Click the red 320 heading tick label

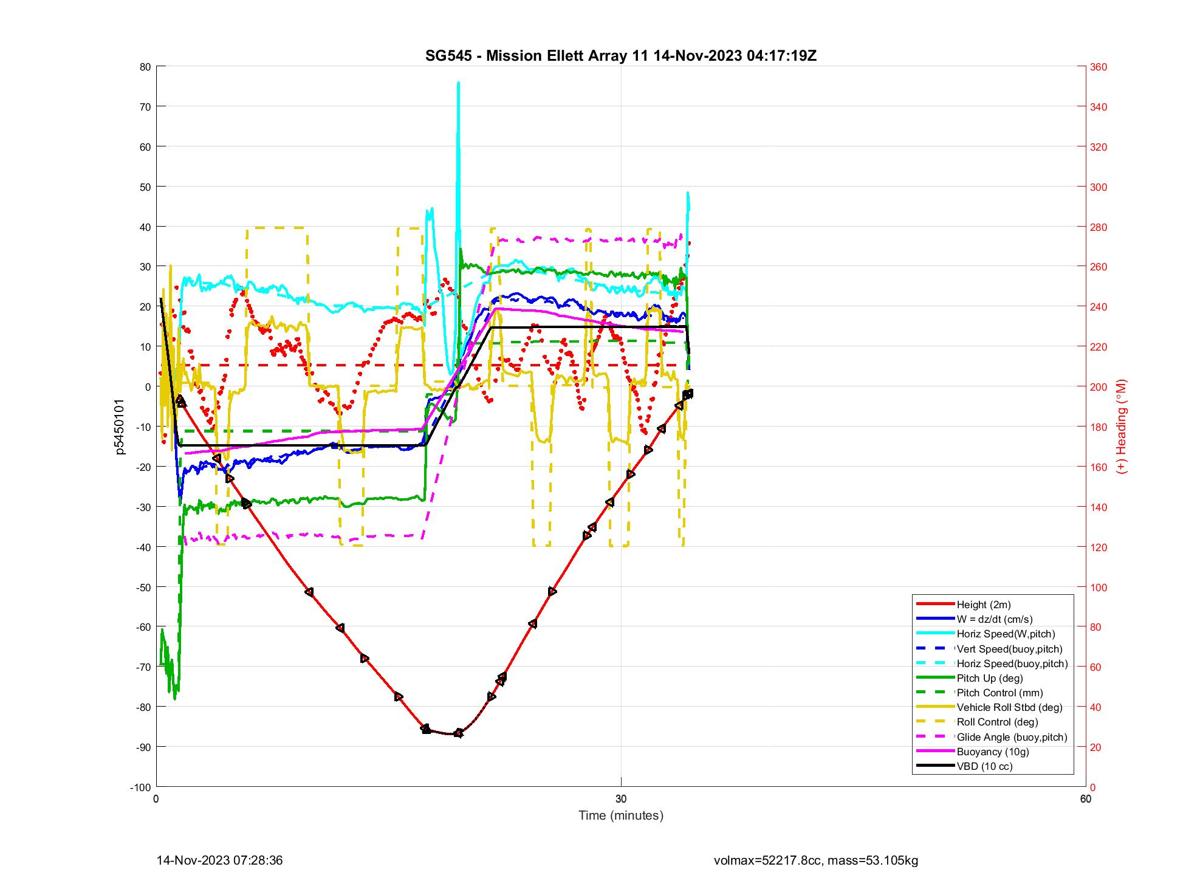(1100, 147)
